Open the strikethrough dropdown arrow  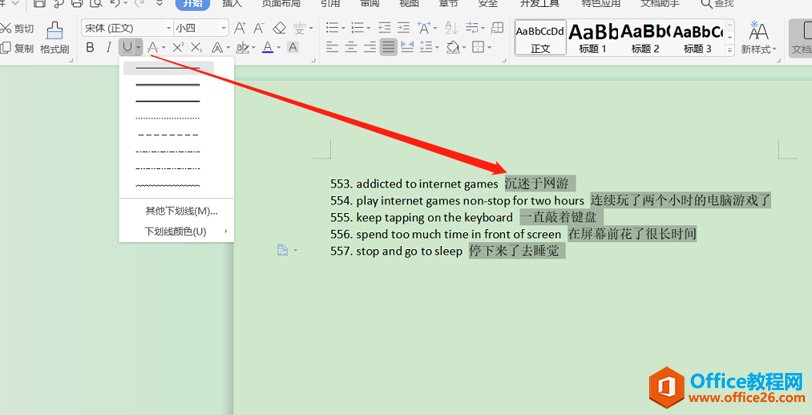[x=164, y=48]
